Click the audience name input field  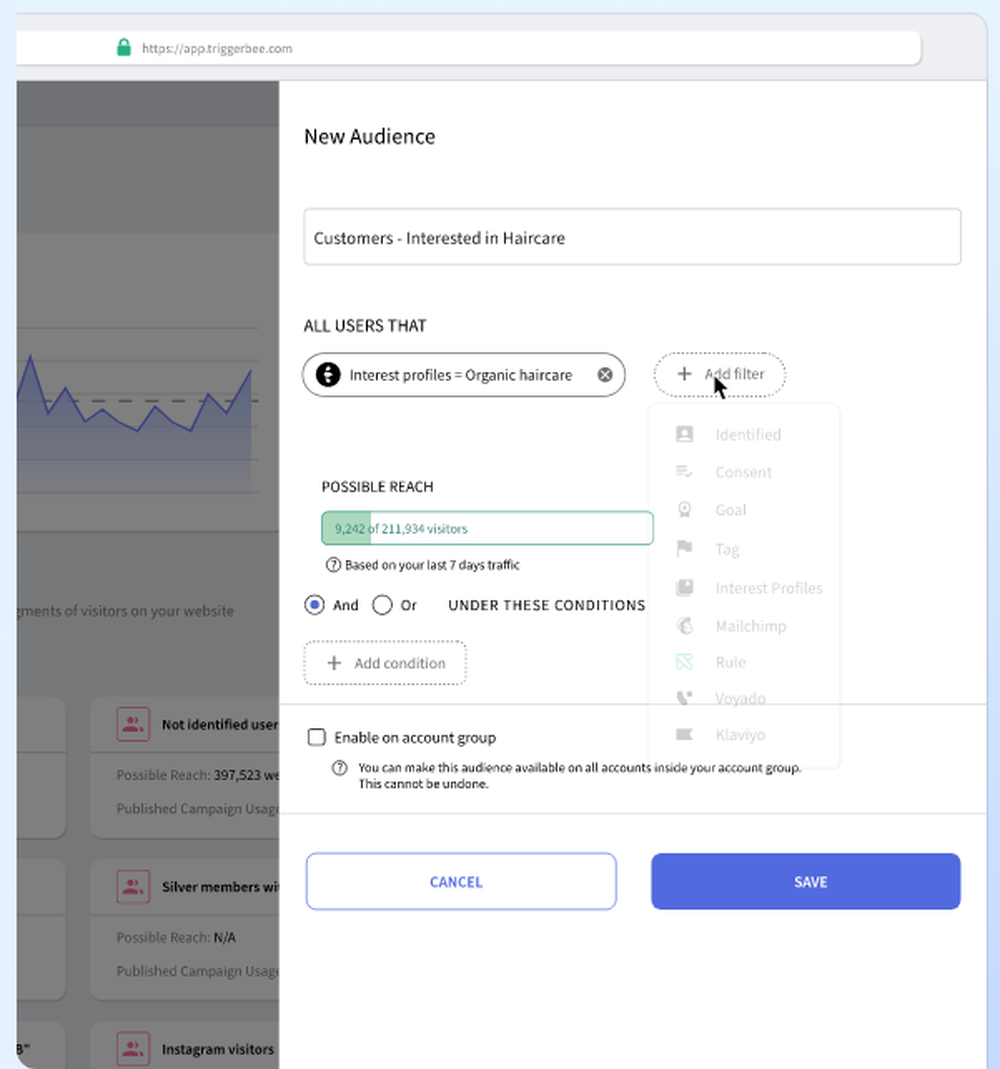point(632,237)
